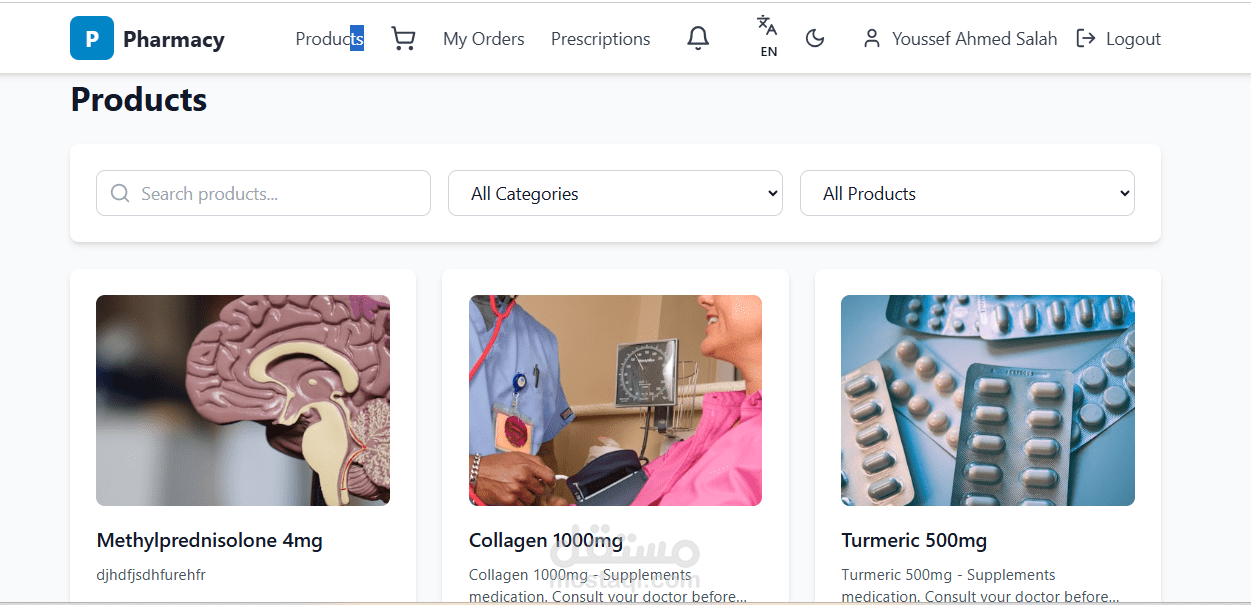Select Collagen 1000mg product title
Viewport: 1251px width, 605px height.
pyautogui.click(x=546, y=541)
